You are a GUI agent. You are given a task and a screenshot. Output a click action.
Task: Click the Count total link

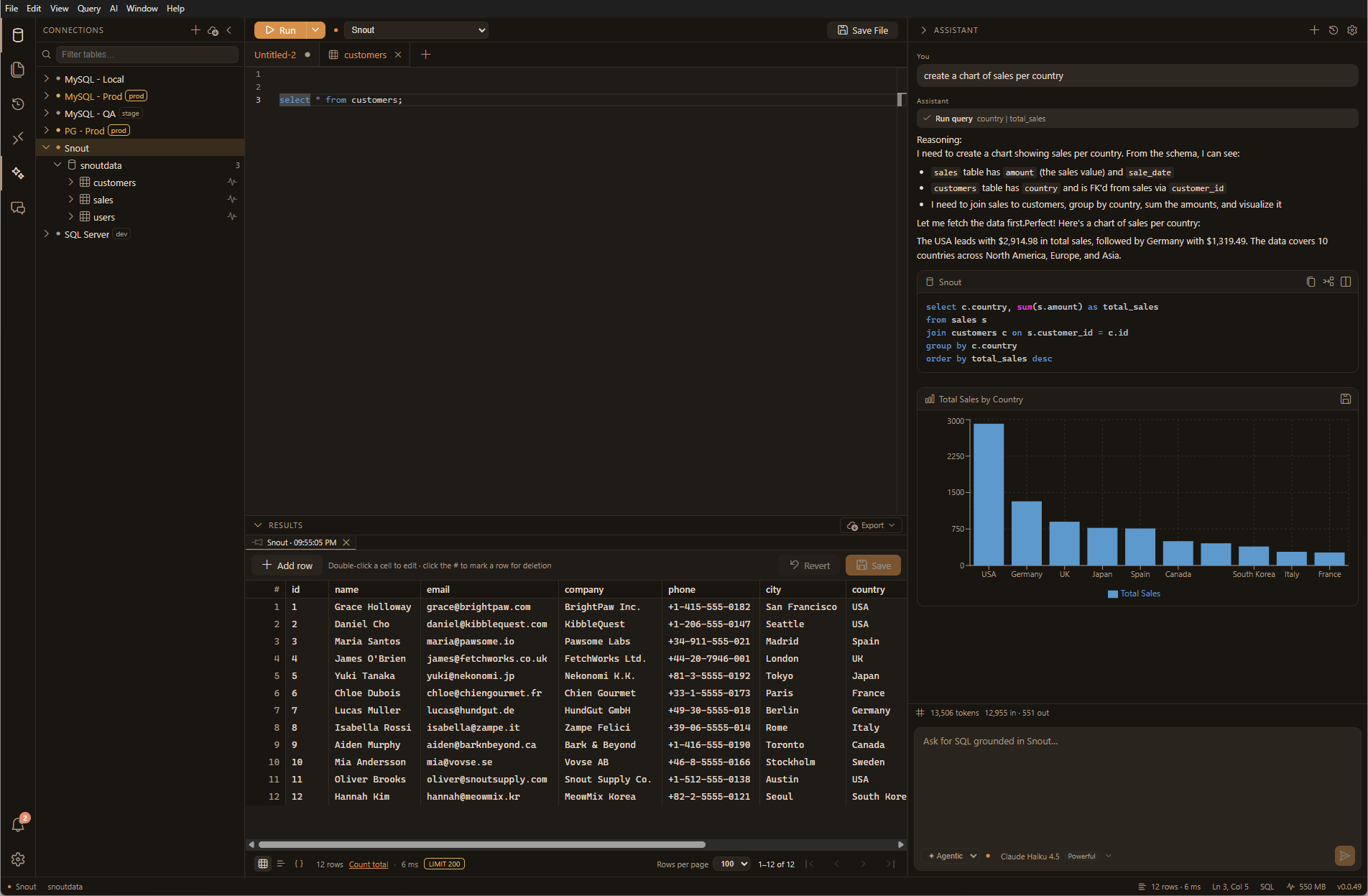coord(369,864)
